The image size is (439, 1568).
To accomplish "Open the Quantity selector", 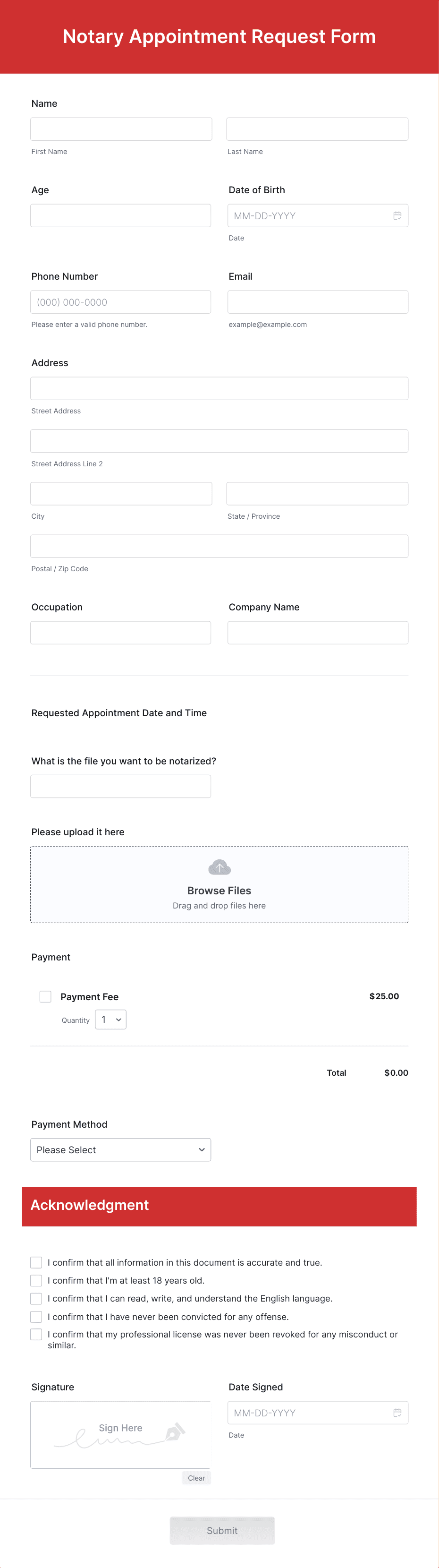I will pos(110,1019).
